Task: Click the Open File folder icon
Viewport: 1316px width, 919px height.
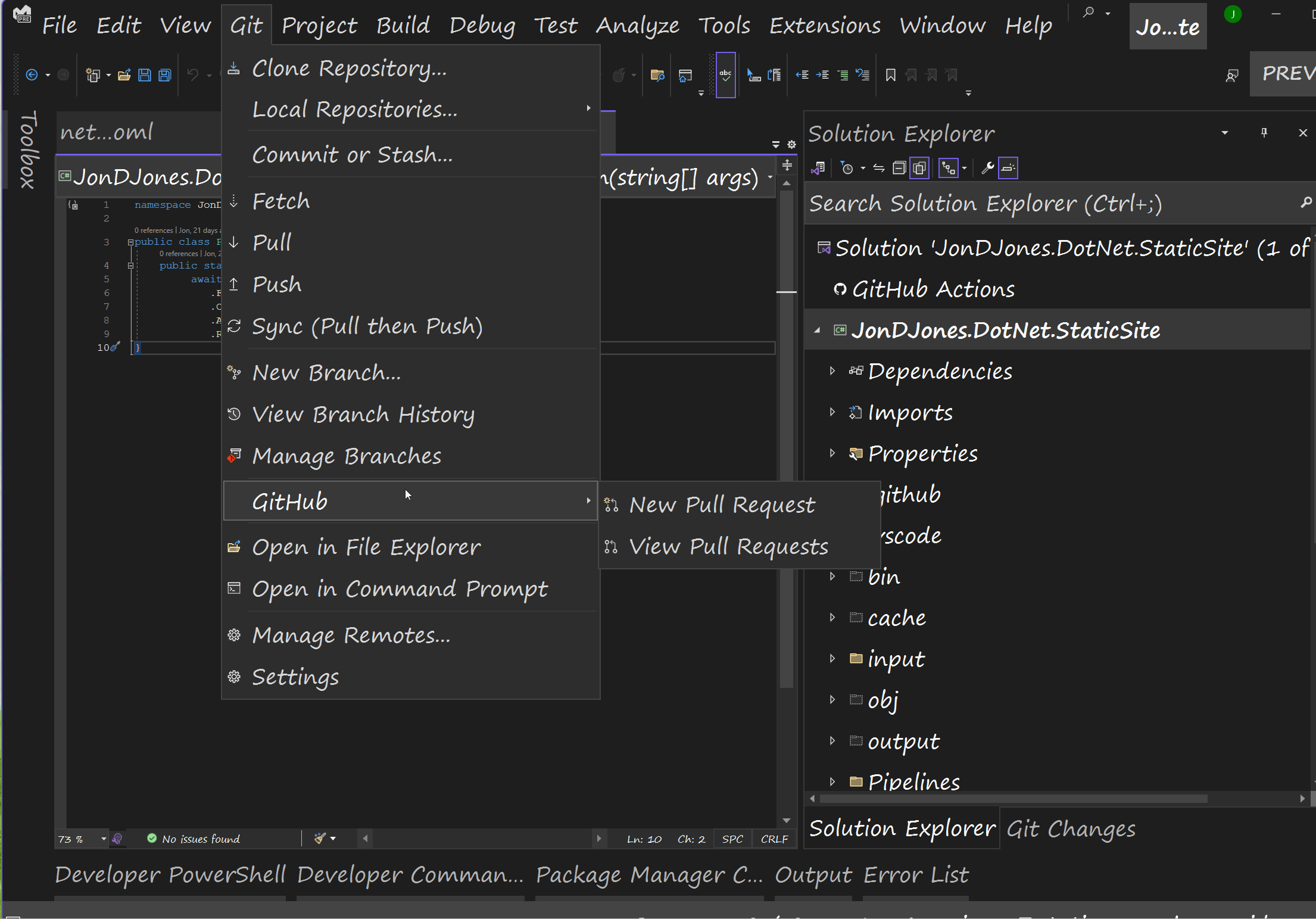Action: 124,75
